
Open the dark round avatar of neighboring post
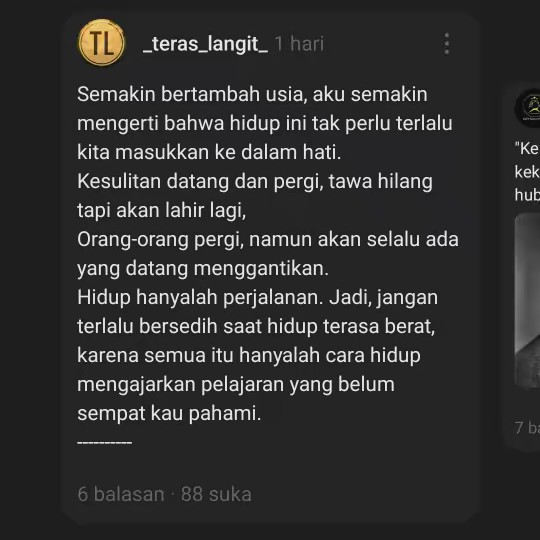(529, 108)
